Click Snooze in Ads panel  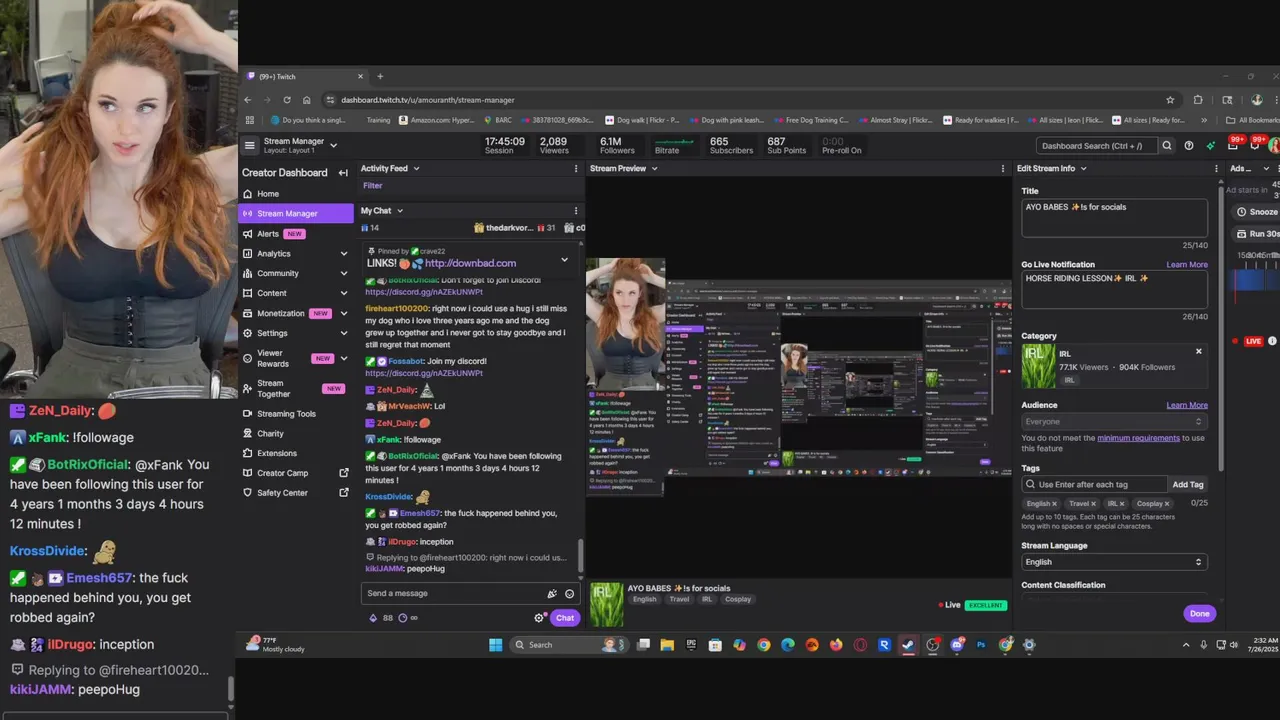coord(1258,212)
